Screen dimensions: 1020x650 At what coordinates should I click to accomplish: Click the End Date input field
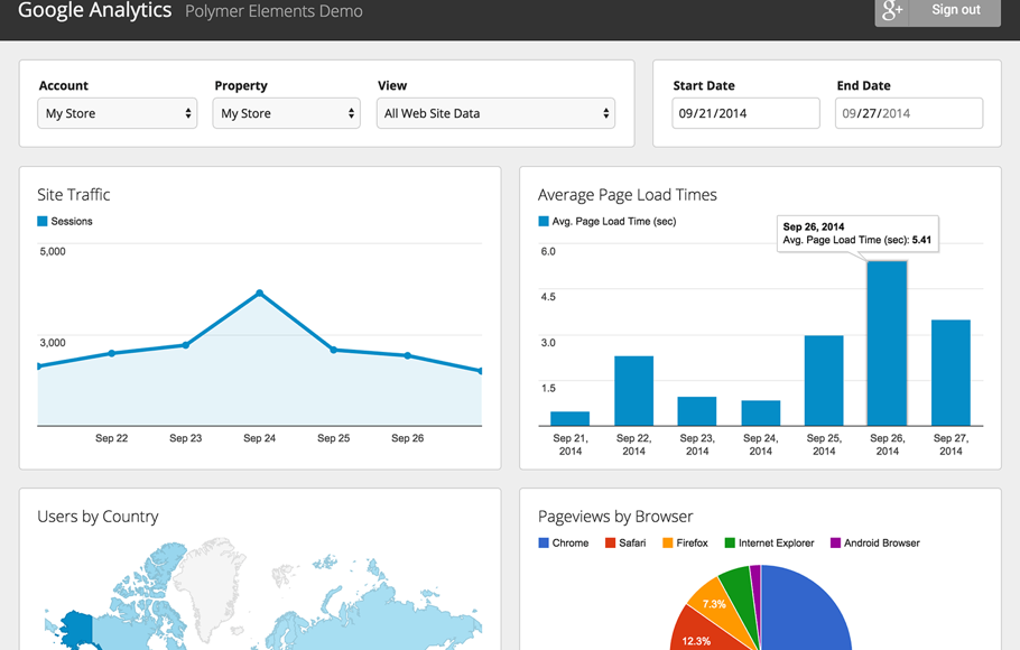pos(908,114)
